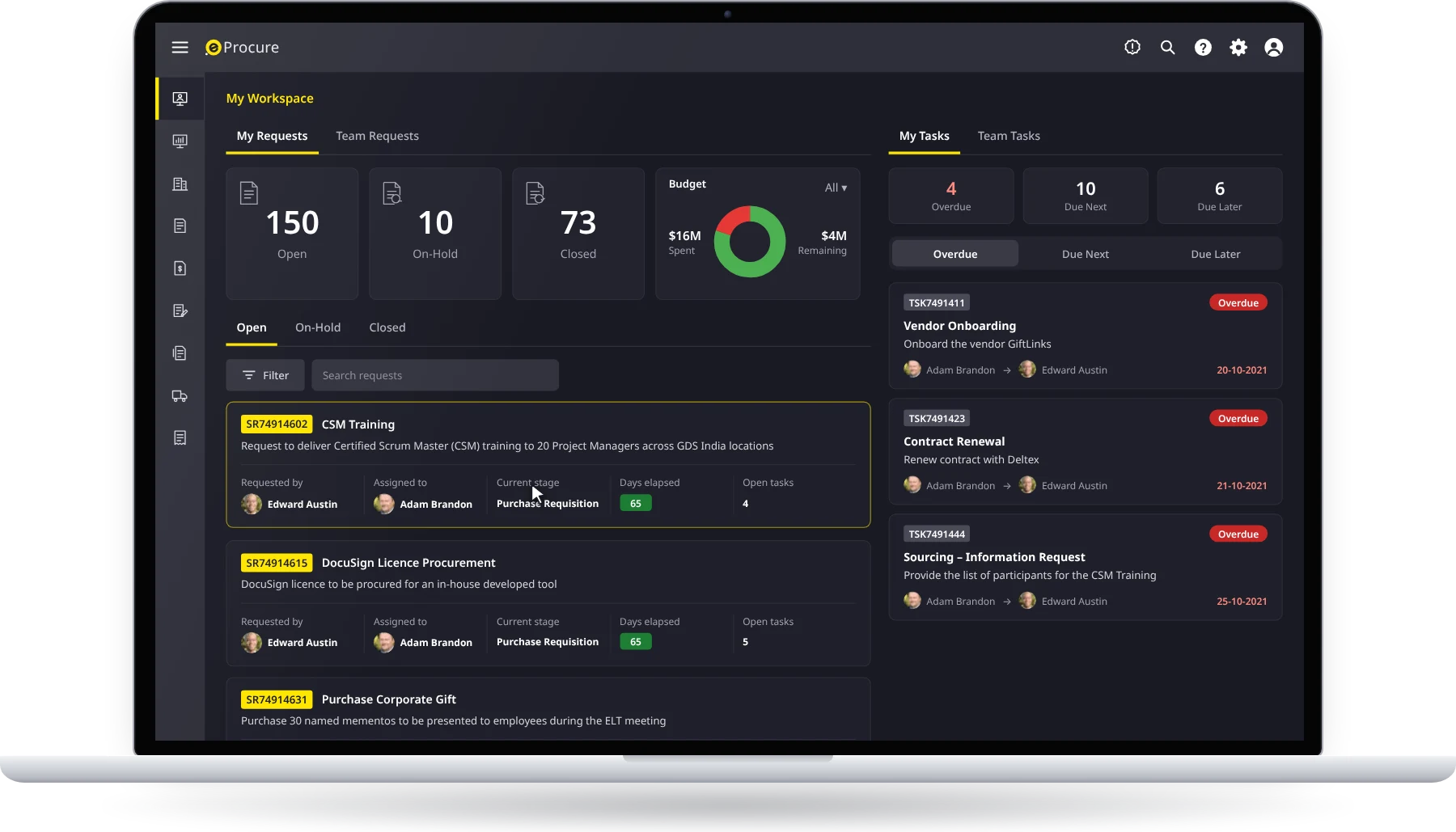Switch to the Team Requests tab

click(x=377, y=136)
